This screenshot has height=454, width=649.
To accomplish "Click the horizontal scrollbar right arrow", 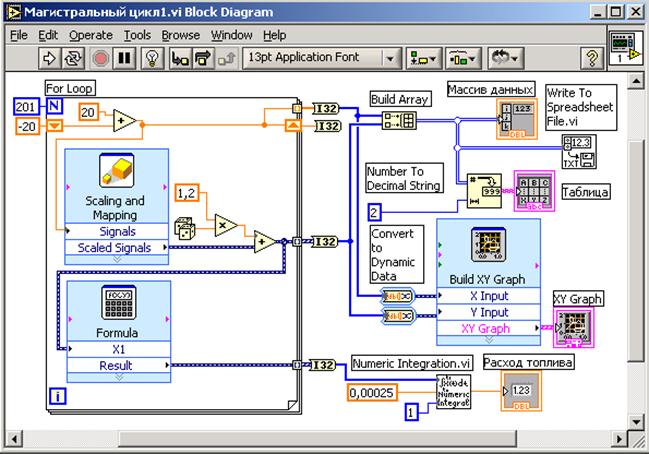I will (620, 439).
